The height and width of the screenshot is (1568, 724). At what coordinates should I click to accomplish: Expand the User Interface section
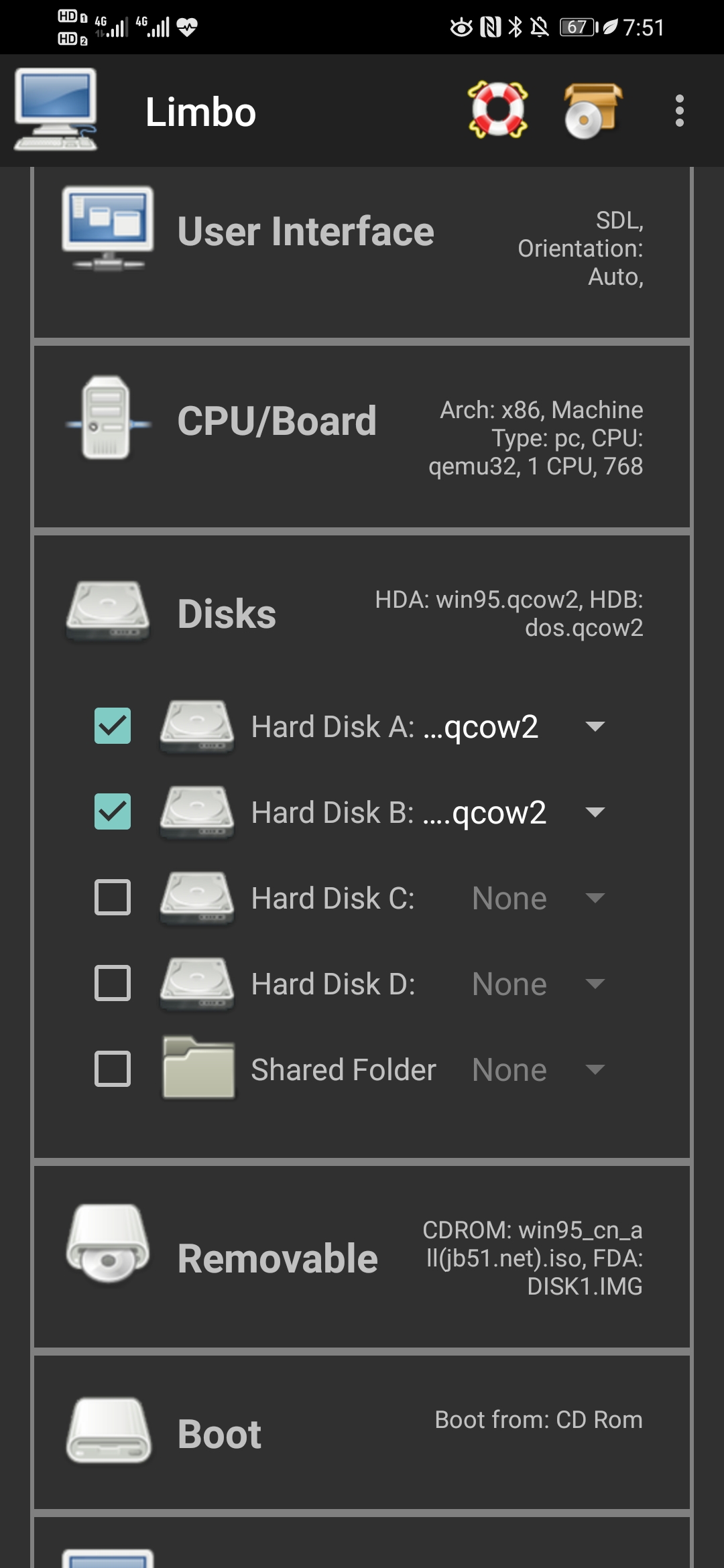pyautogui.click(x=306, y=232)
